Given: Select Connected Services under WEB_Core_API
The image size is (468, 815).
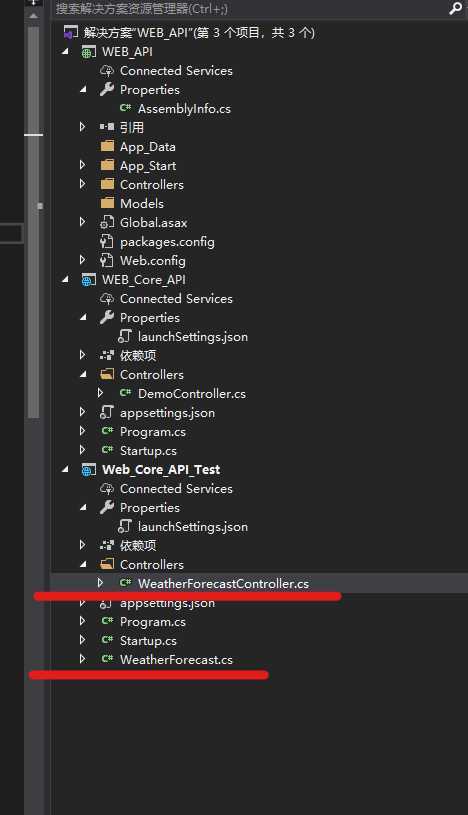Looking at the screenshot, I should click(176, 299).
